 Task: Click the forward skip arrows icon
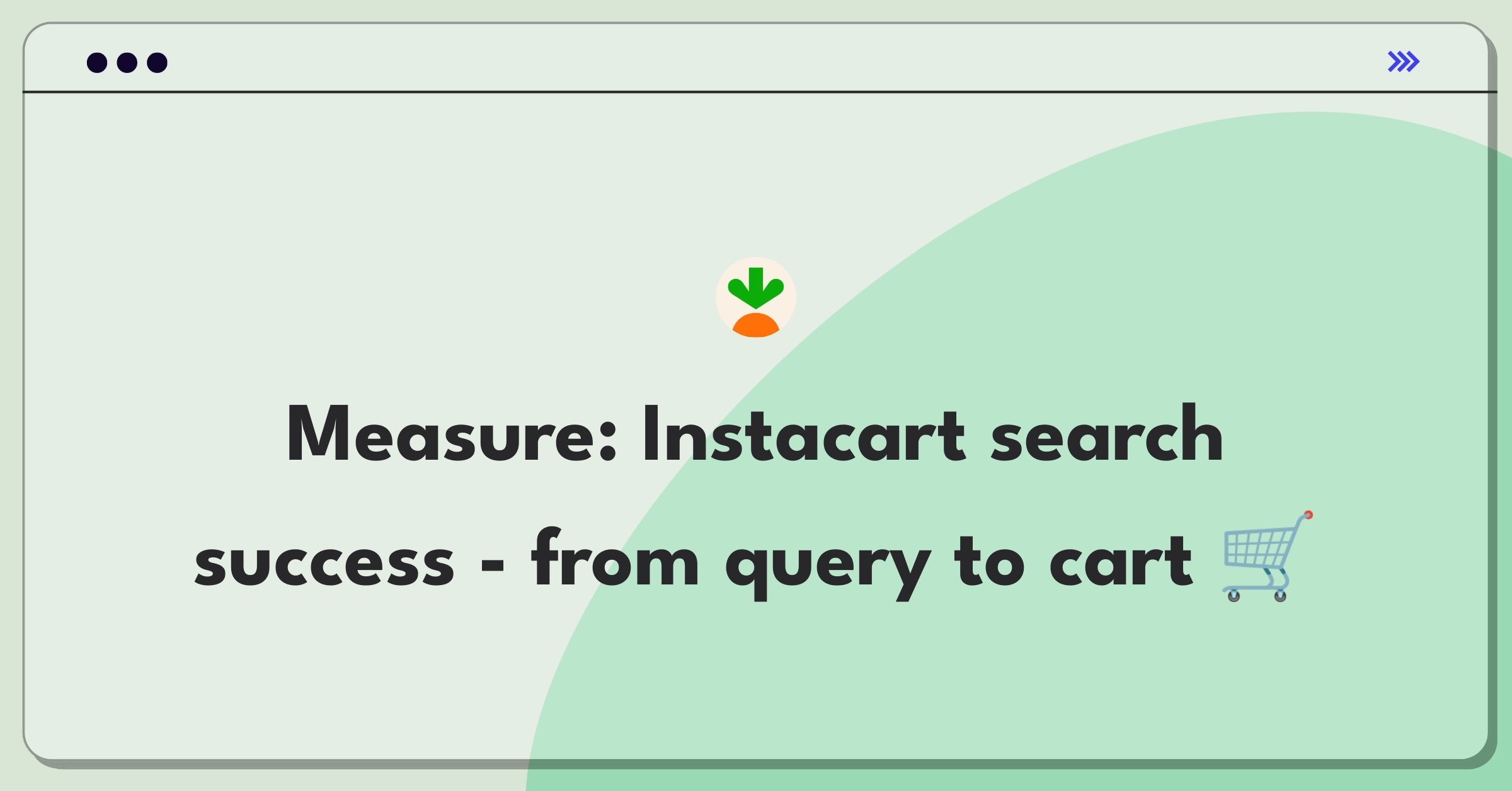(x=1404, y=62)
